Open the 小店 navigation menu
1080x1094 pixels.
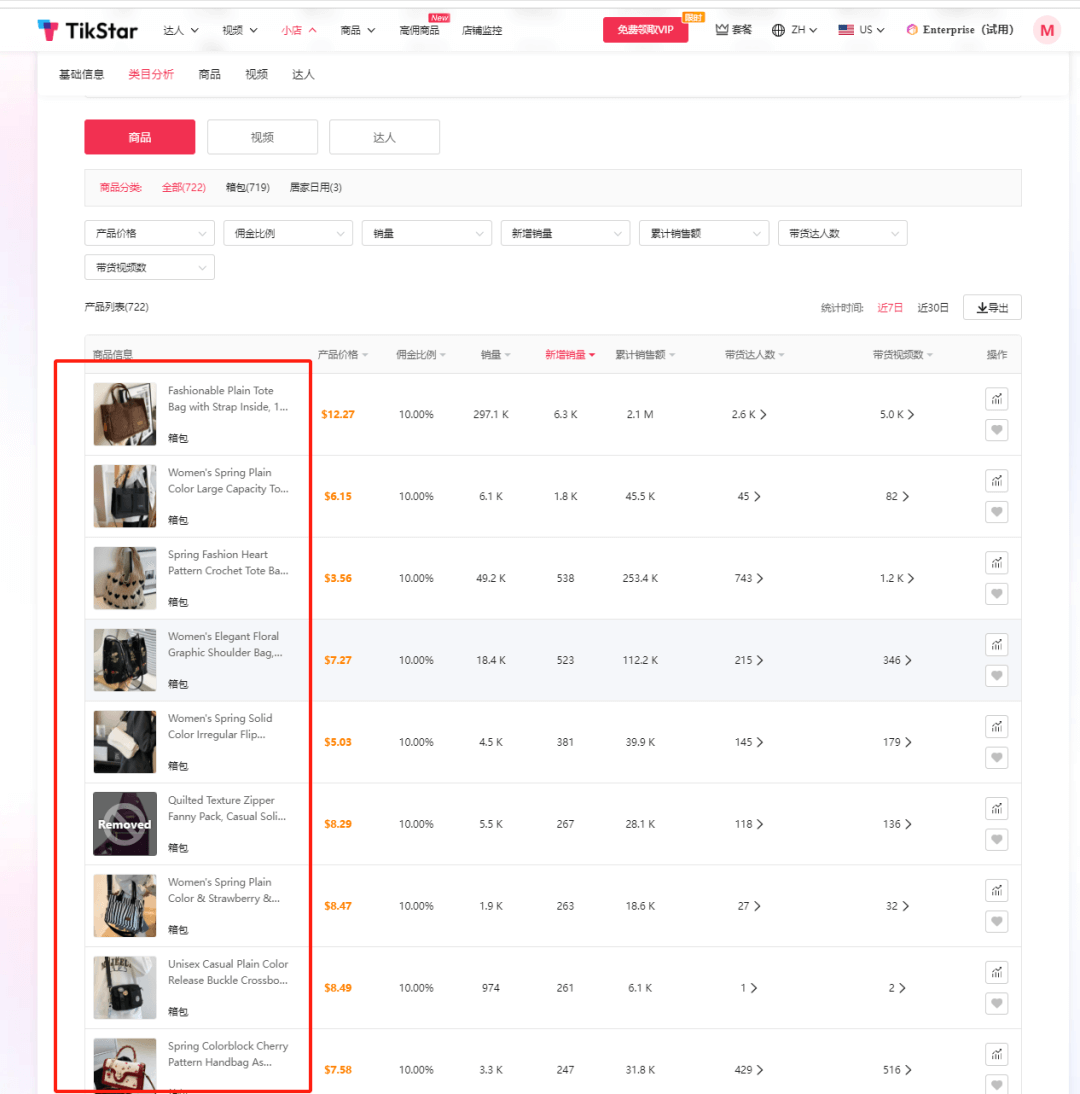(298, 30)
